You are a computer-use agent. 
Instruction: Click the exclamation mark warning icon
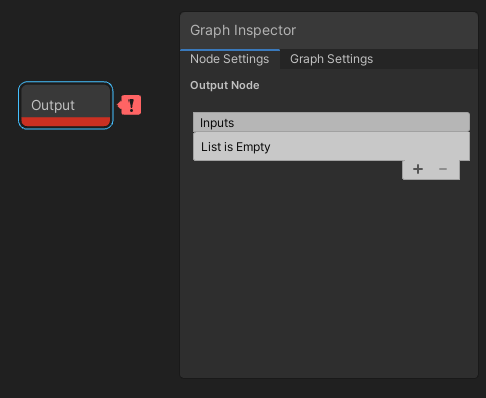pyautogui.click(x=131, y=105)
